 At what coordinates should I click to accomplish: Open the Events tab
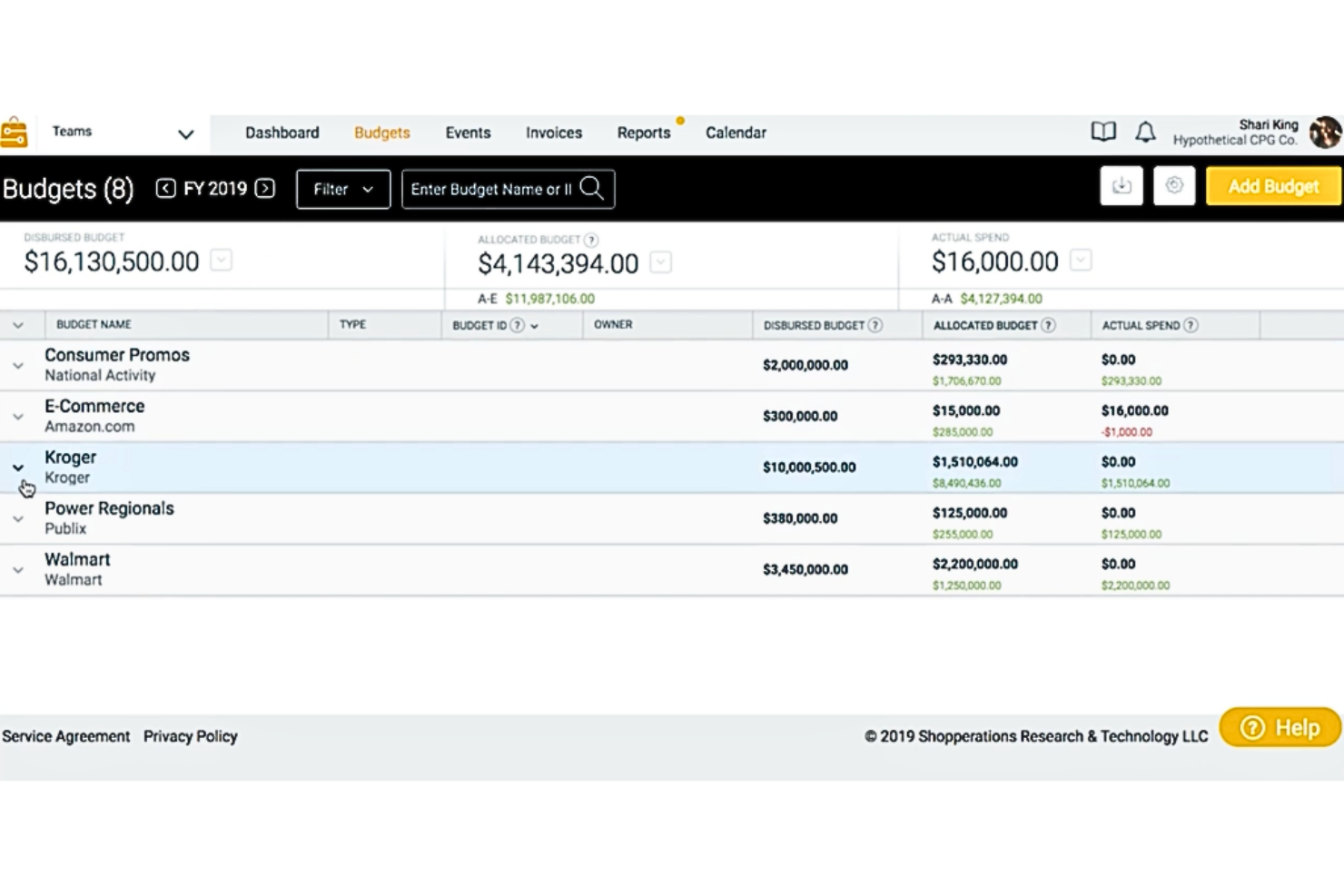point(468,133)
